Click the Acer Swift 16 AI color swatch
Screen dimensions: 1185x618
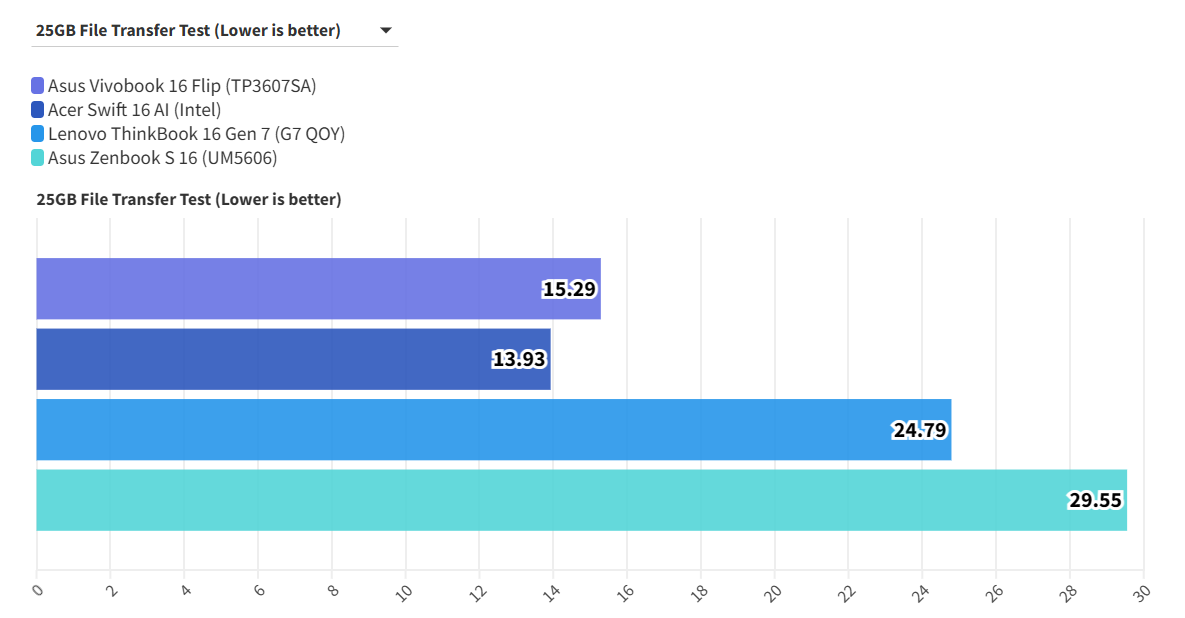point(38,110)
